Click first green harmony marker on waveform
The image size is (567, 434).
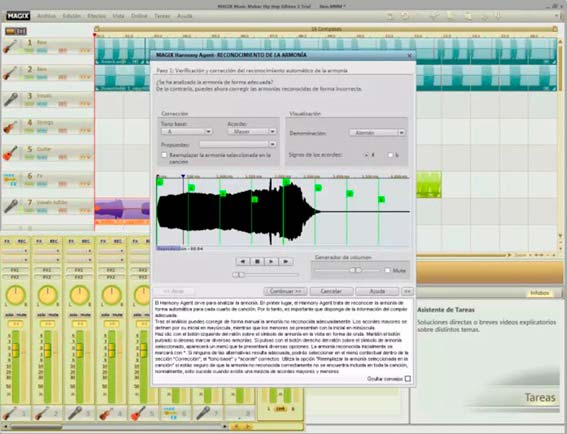click(160, 182)
